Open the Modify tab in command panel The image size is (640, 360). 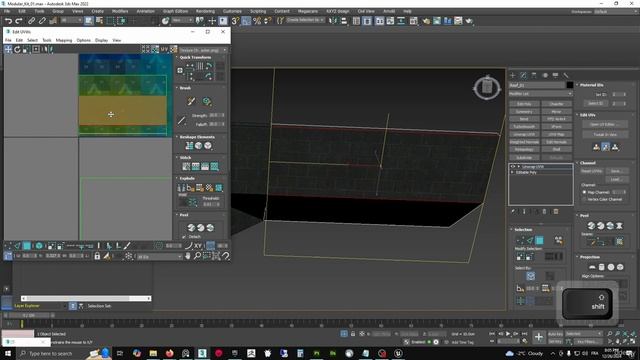pos(523,75)
